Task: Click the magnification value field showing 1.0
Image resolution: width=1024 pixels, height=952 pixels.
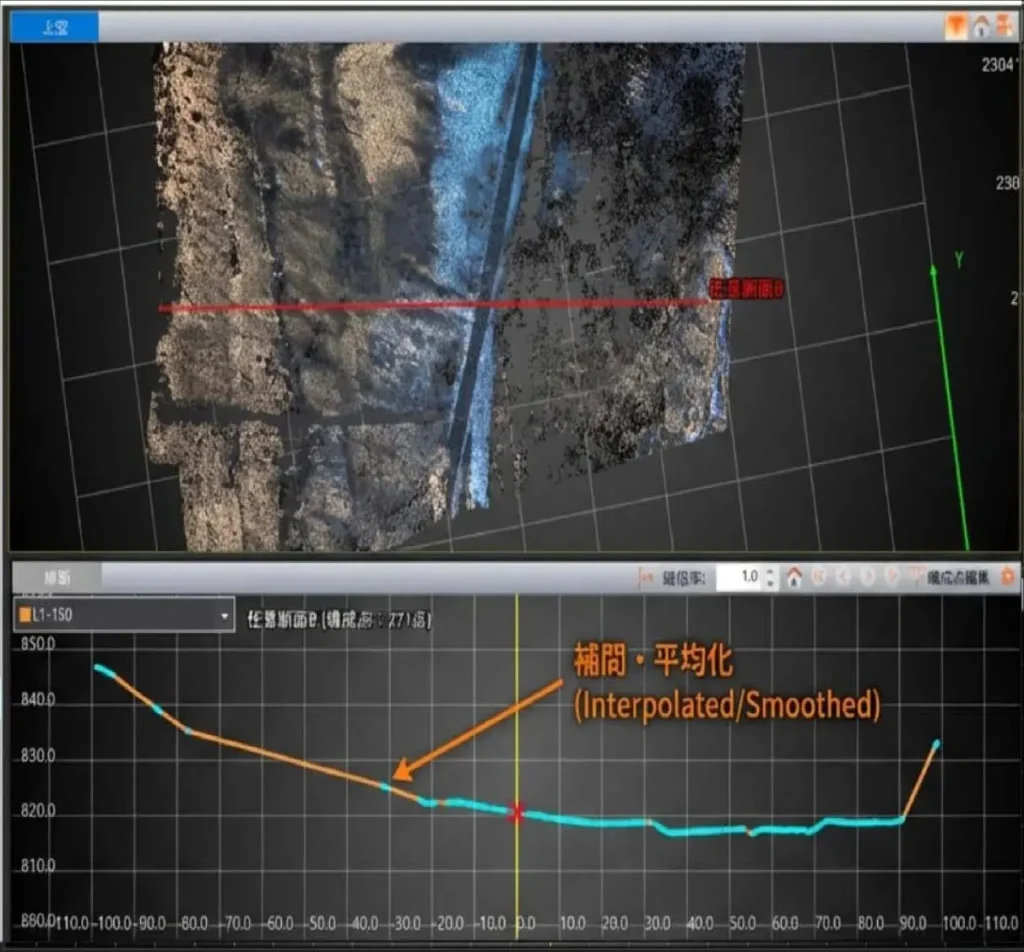Action: pos(738,577)
